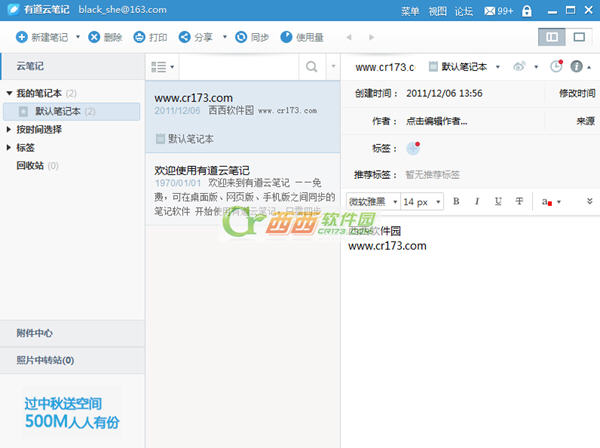This screenshot has width=600, height=448.
Task: Go forward with the right navigation arrow
Action: [x=371, y=37]
